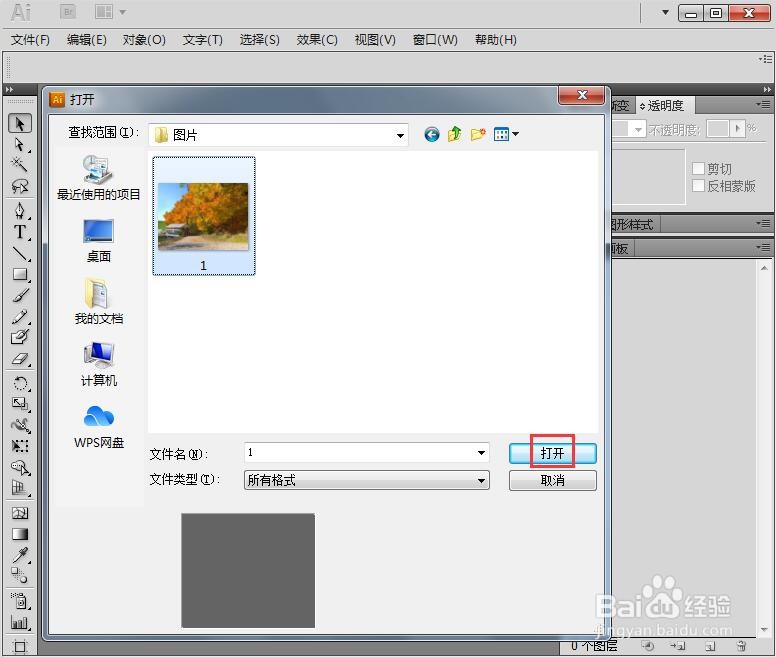This screenshot has height=658, width=776.
Task: Go back to the previous folder
Action: (x=432, y=134)
